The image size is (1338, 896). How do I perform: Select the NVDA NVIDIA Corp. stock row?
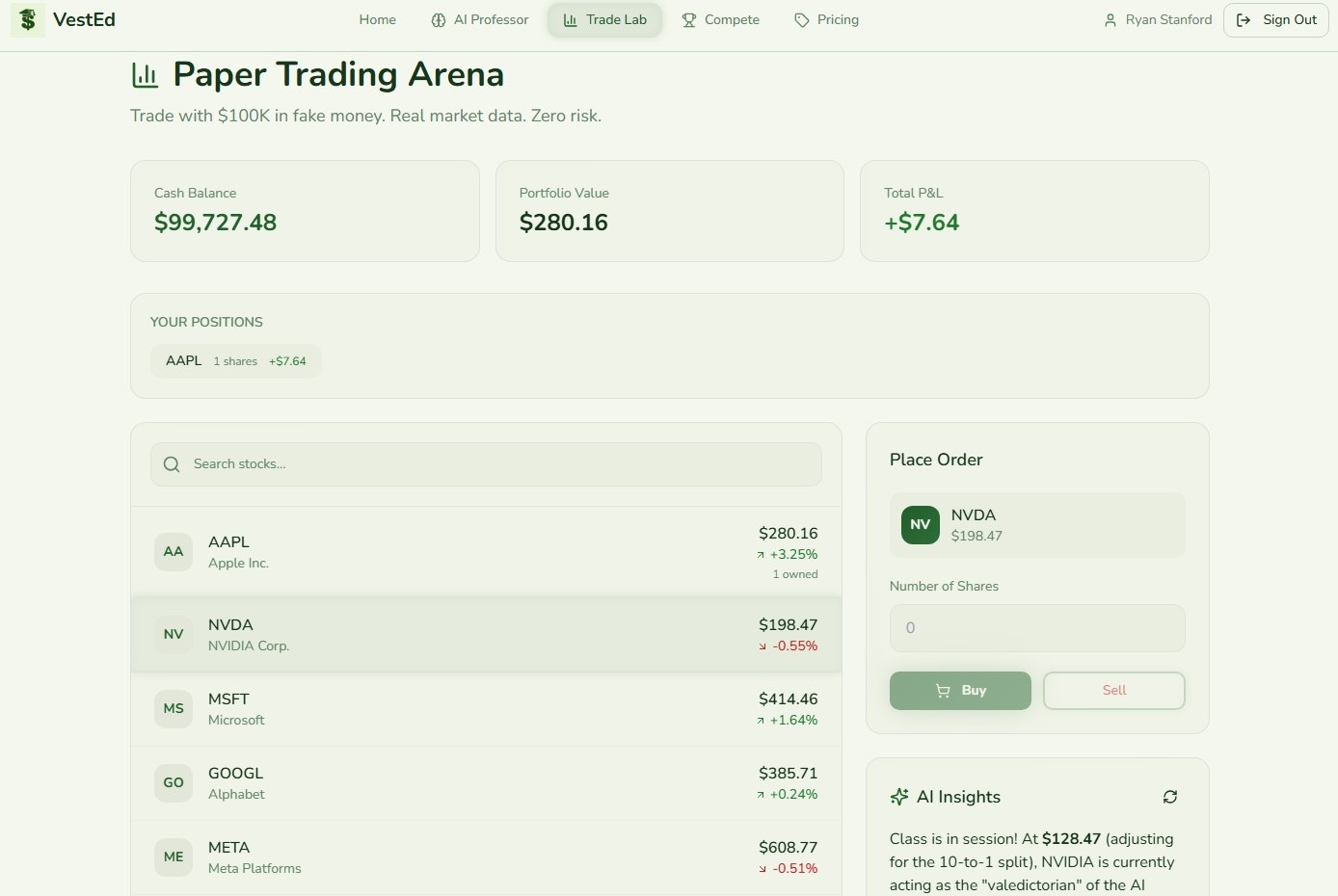click(x=486, y=635)
